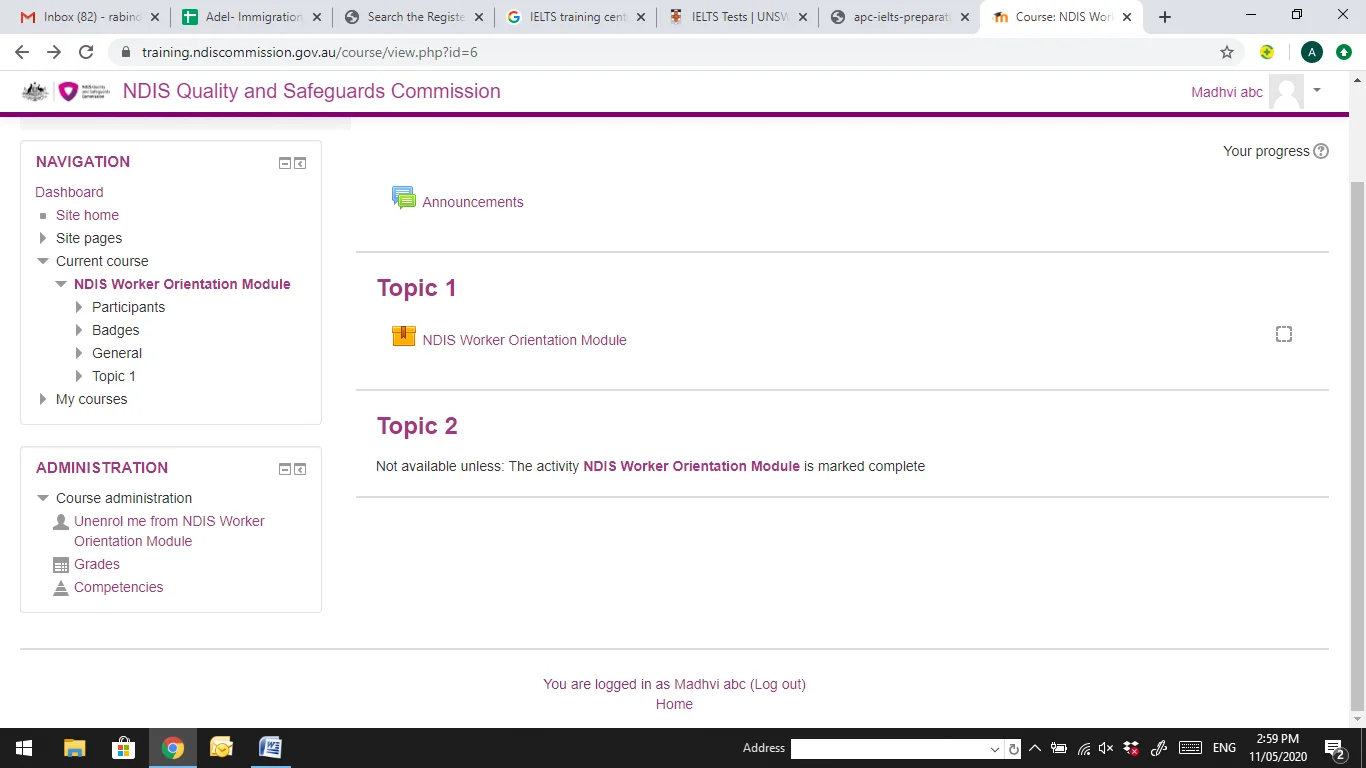
Task: Open the Competencies link
Action: click(x=118, y=587)
